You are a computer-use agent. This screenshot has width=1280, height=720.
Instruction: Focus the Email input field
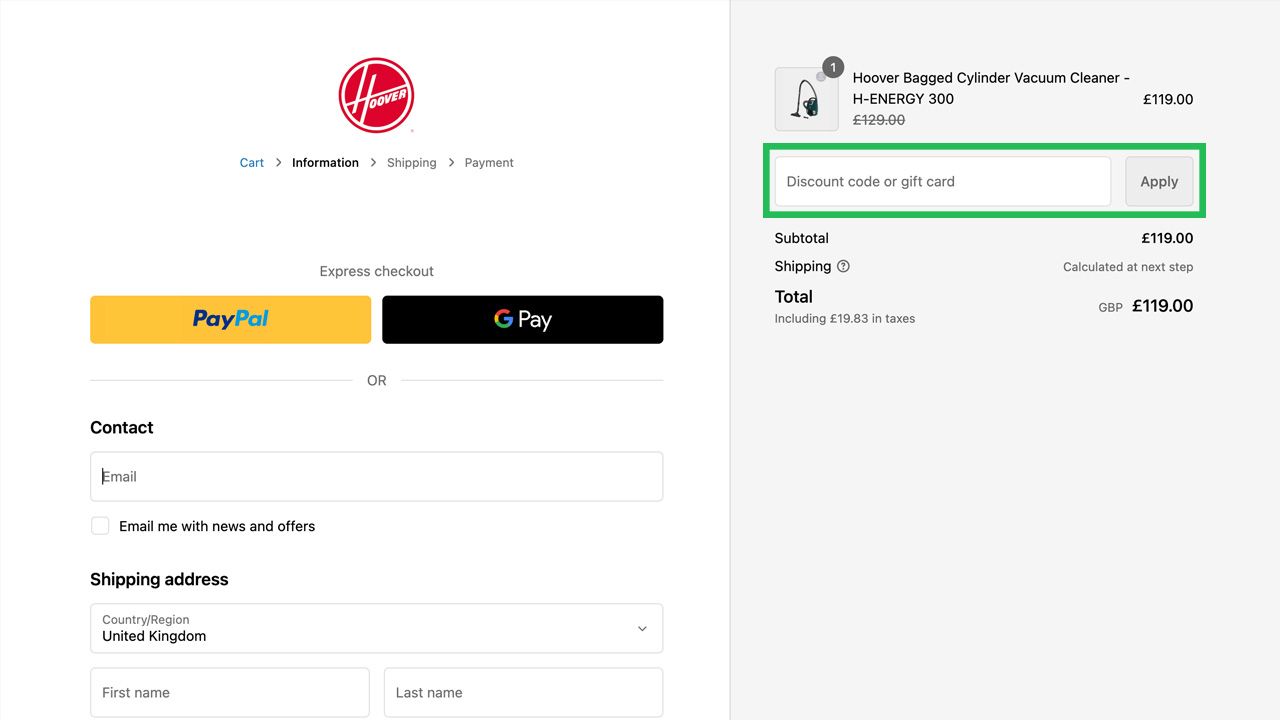[x=376, y=476]
